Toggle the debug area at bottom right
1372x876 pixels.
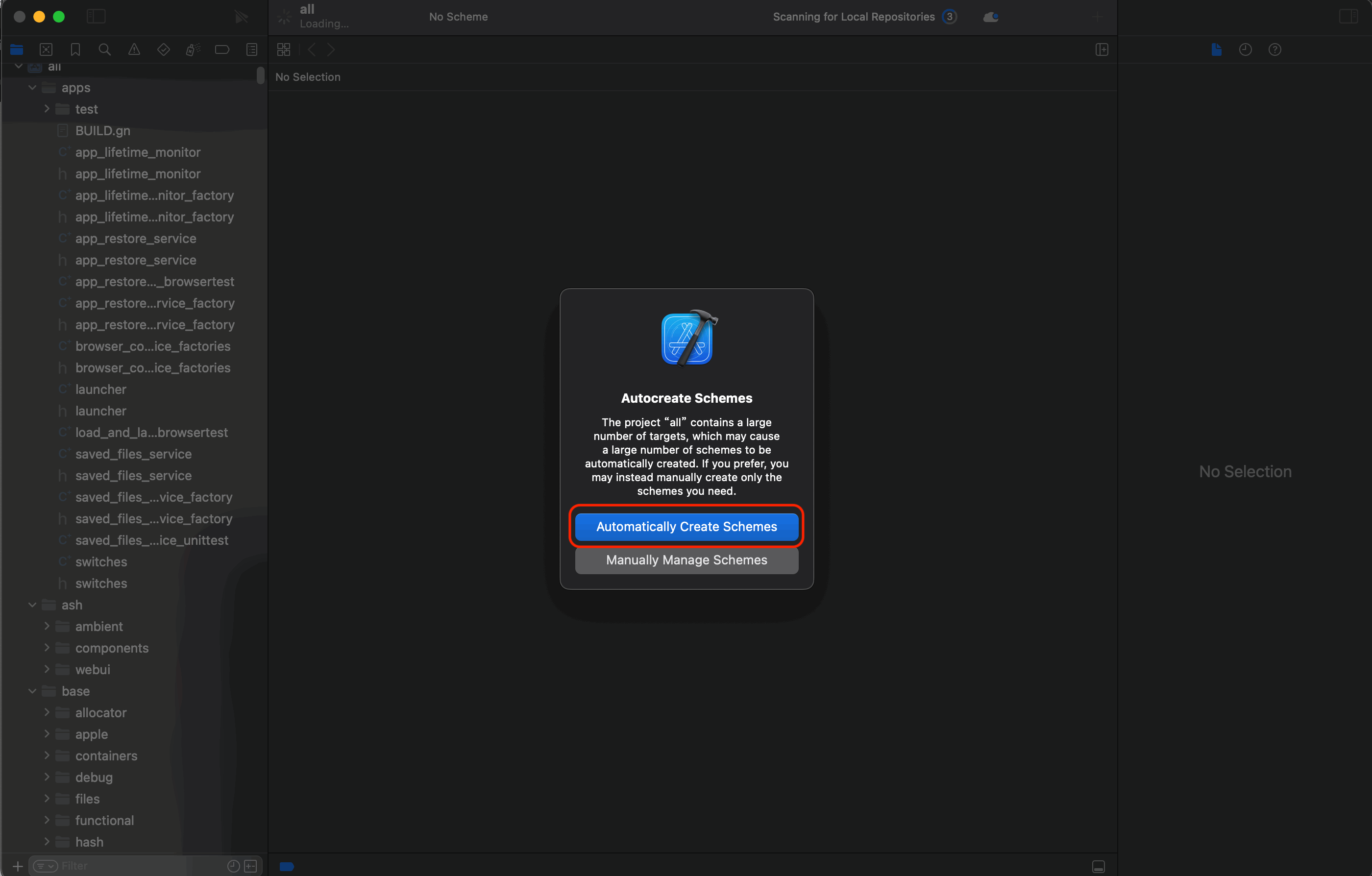(x=1099, y=866)
